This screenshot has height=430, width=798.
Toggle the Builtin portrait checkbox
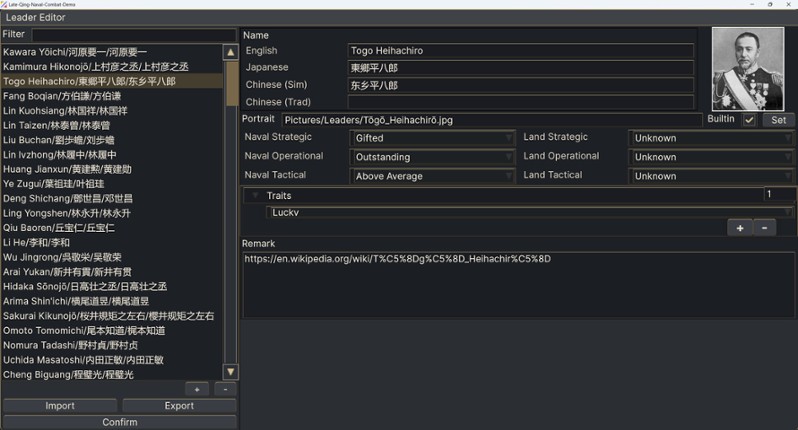pos(749,120)
